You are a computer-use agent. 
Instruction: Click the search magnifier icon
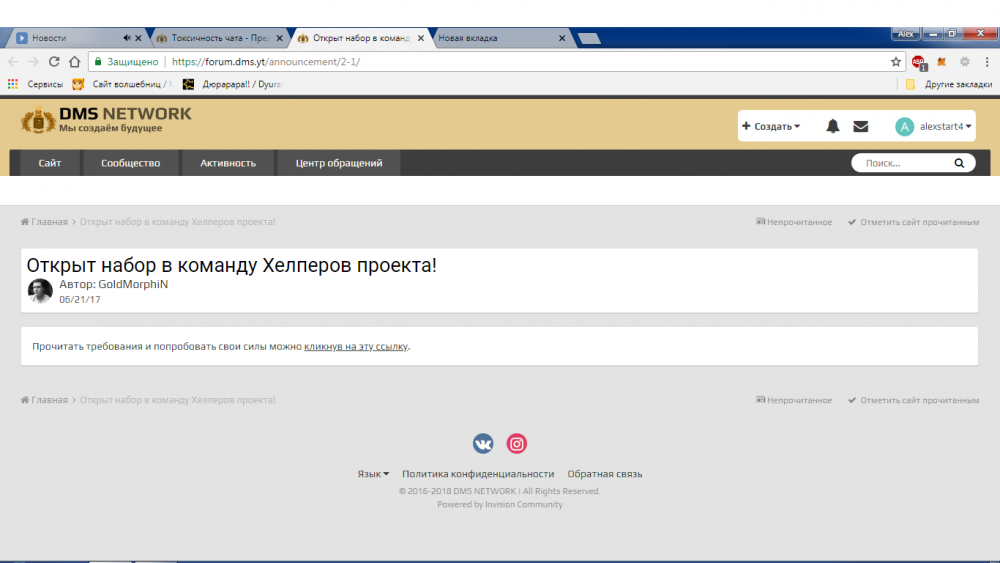(959, 163)
